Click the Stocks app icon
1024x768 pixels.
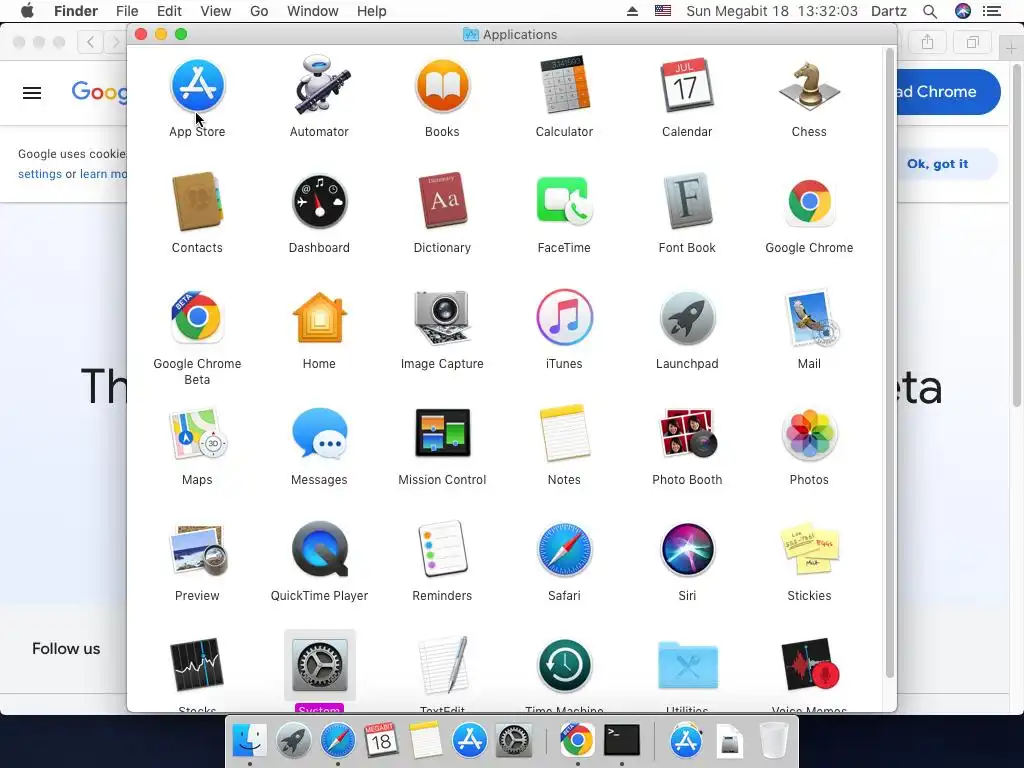pos(197,665)
